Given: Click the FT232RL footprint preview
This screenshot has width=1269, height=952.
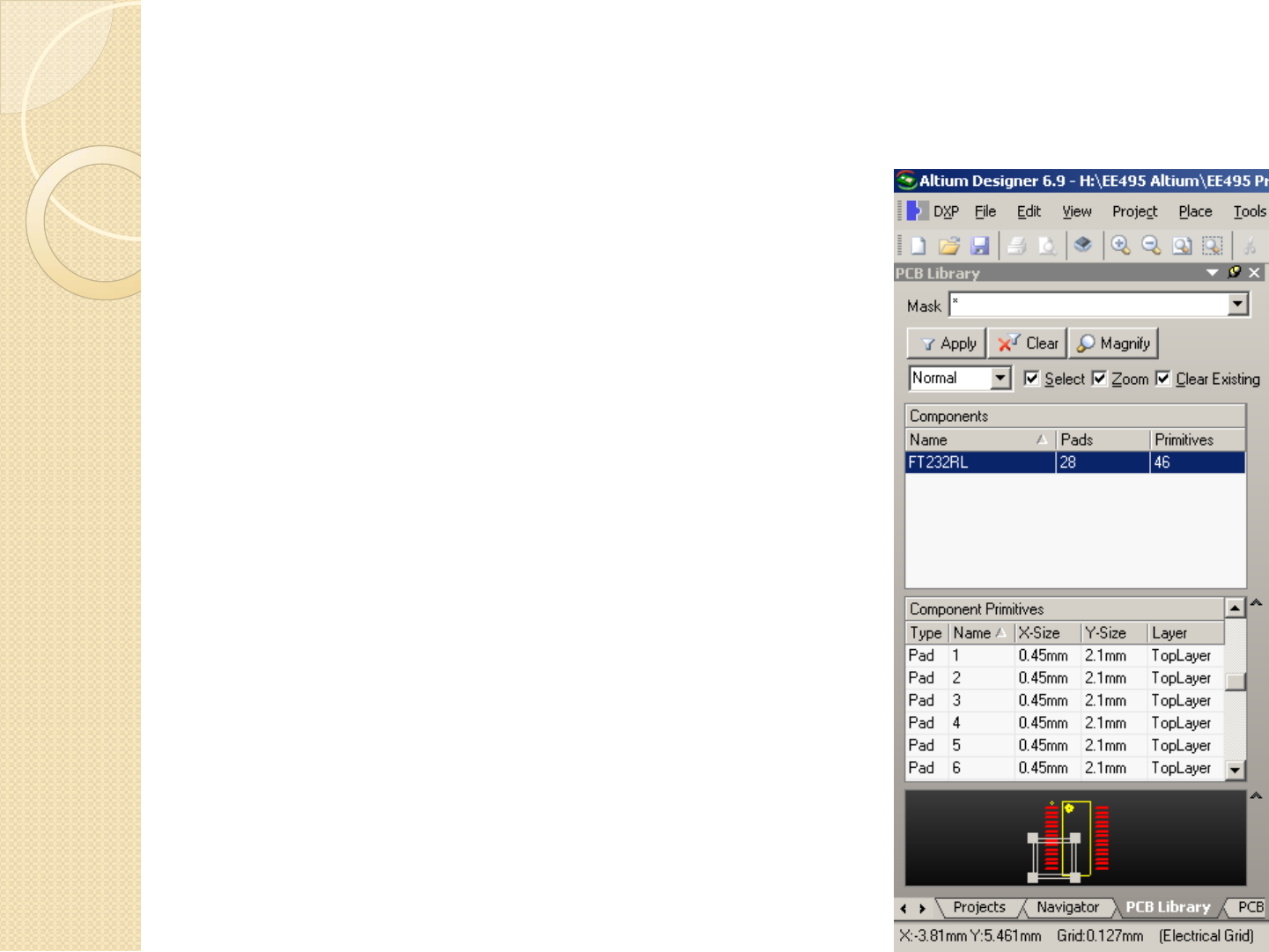Looking at the screenshot, I should click(1075, 838).
